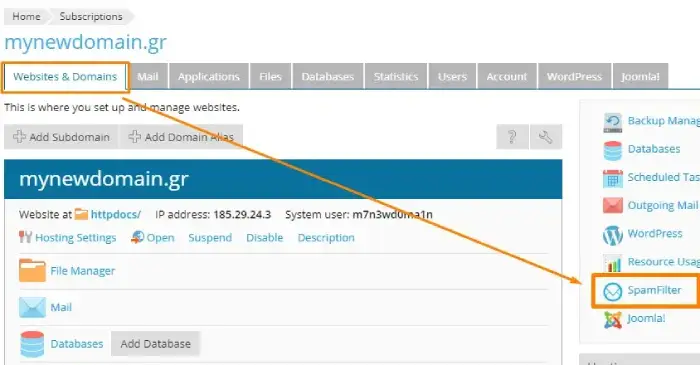Image resolution: width=700 pixels, height=365 pixels.
Task: Switch to the Mail tab
Action: (147, 77)
